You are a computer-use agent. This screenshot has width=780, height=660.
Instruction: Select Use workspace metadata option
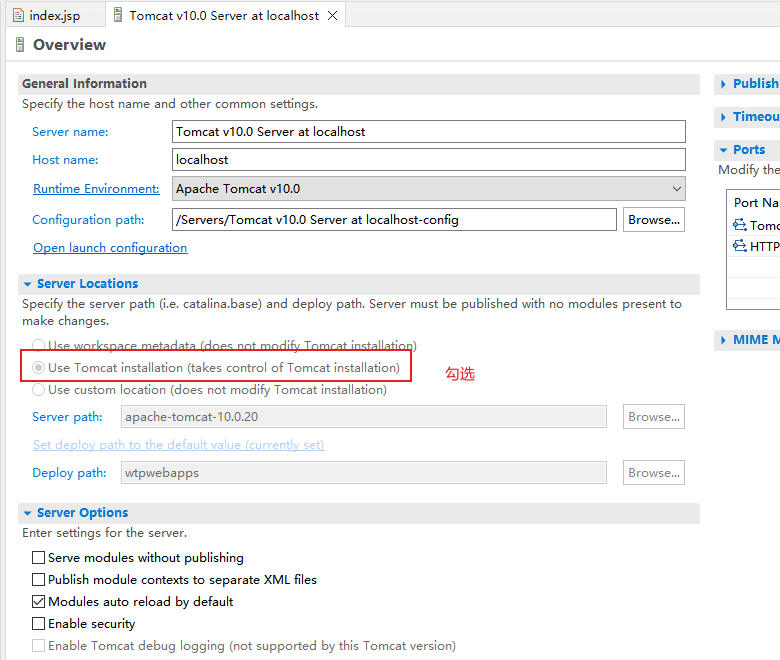coord(38,345)
